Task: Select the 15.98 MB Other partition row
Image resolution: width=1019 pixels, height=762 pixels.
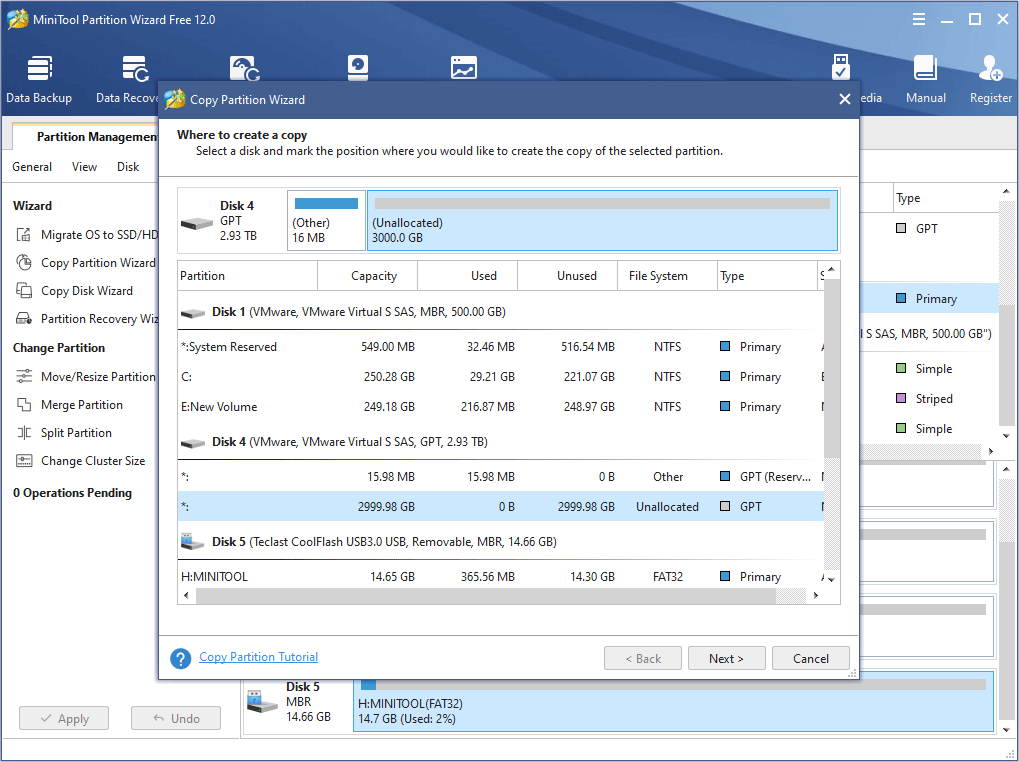Action: pos(500,477)
